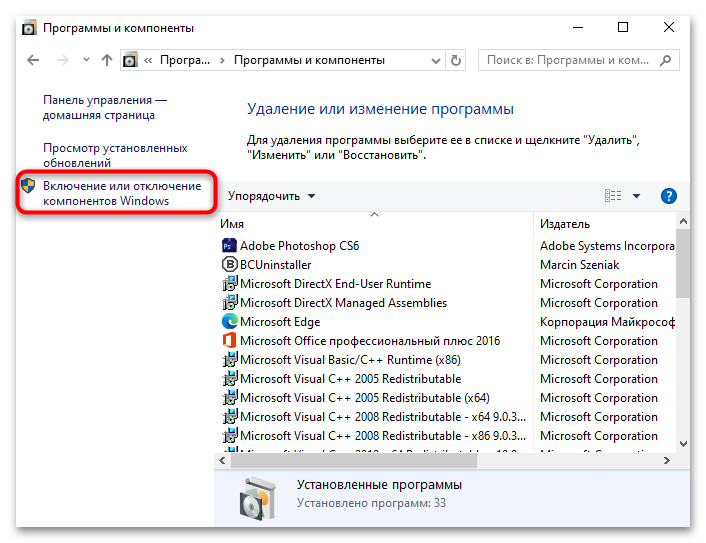Click the Microsoft Office icon
This screenshot has height=543, width=706.
[x=229, y=340]
